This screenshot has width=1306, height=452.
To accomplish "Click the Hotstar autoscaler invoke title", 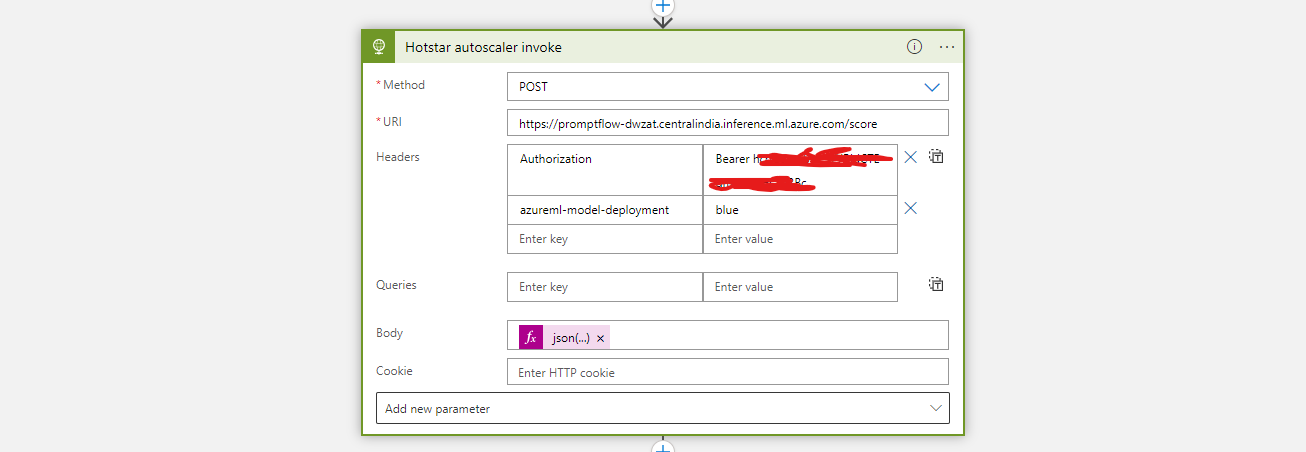I will click(483, 47).
